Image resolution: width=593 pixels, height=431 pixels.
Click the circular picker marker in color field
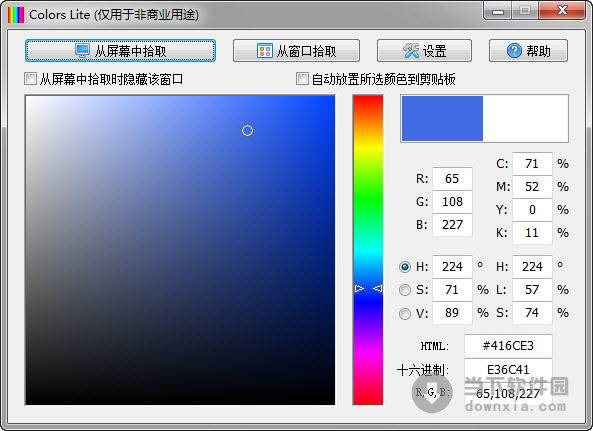pos(247,130)
